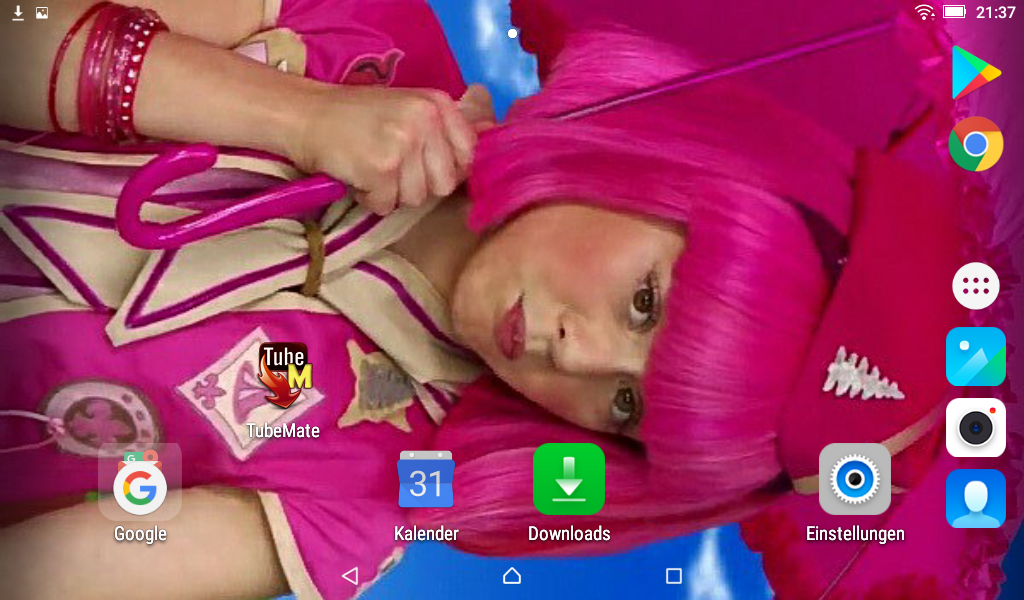Open Chrome browser
This screenshot has width=1024, height=600.
(976, 144)
